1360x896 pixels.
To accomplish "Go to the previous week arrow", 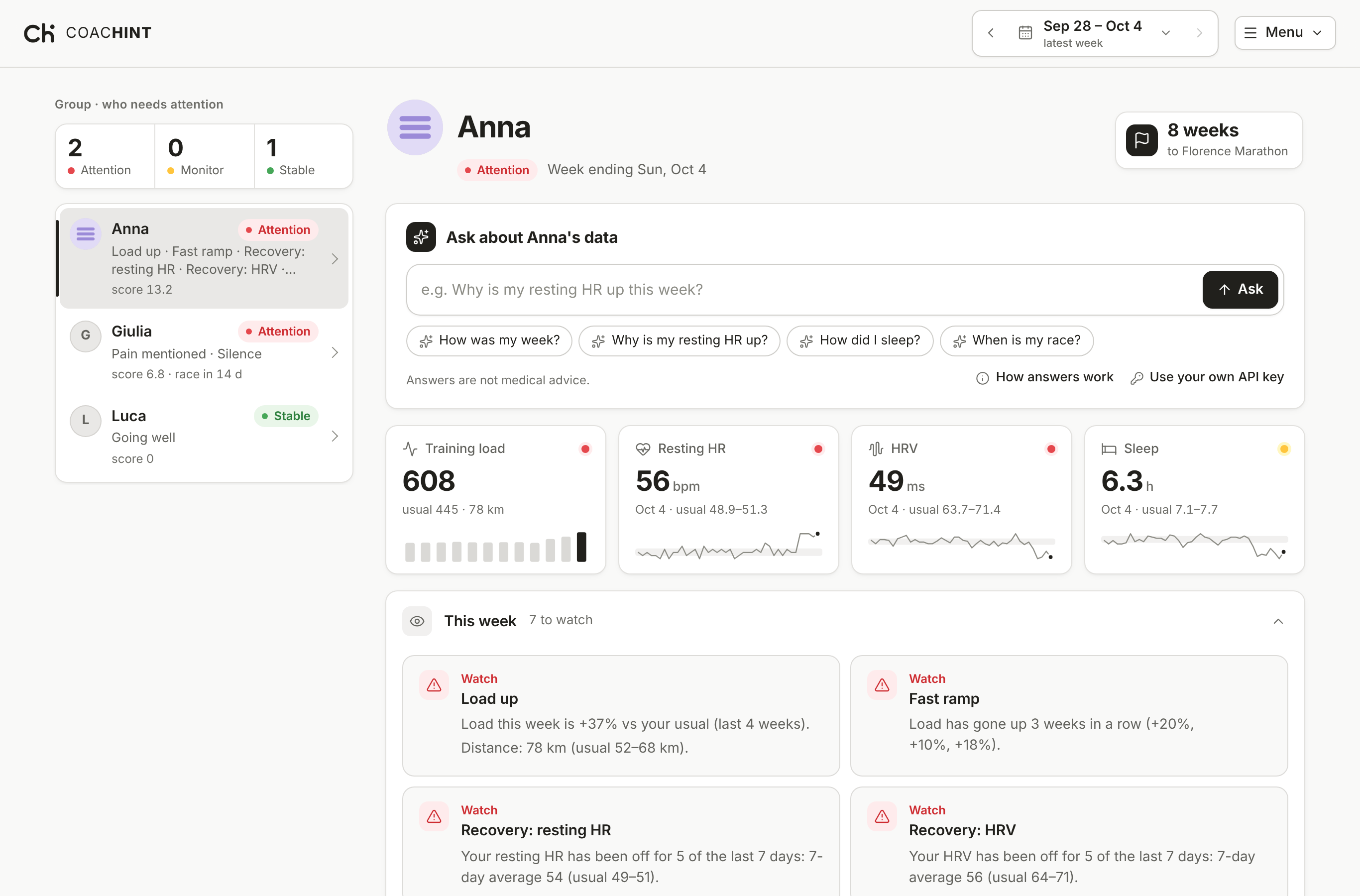I will coord(991,33).
